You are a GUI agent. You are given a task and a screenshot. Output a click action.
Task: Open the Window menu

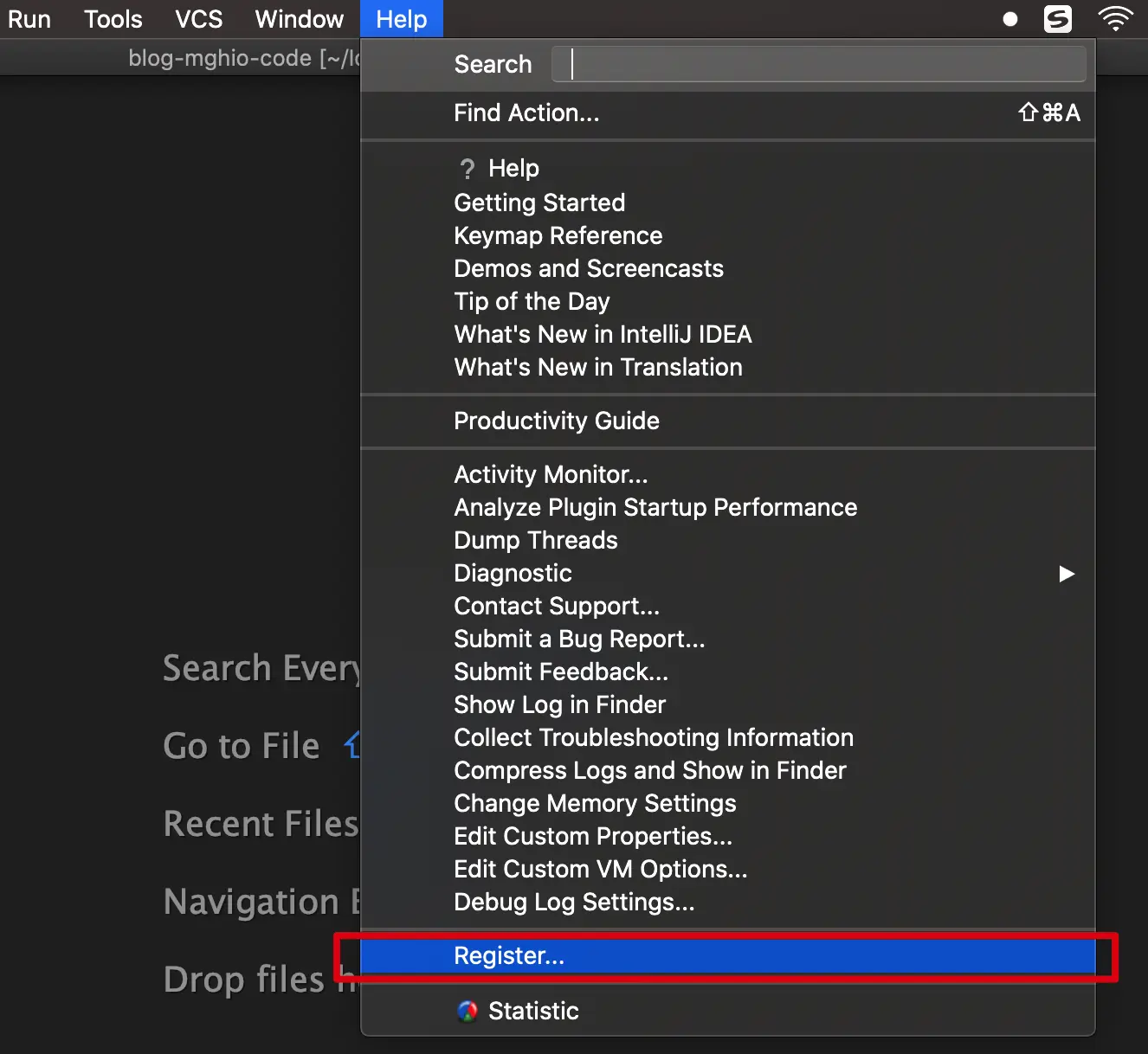[x=300, y=19]
